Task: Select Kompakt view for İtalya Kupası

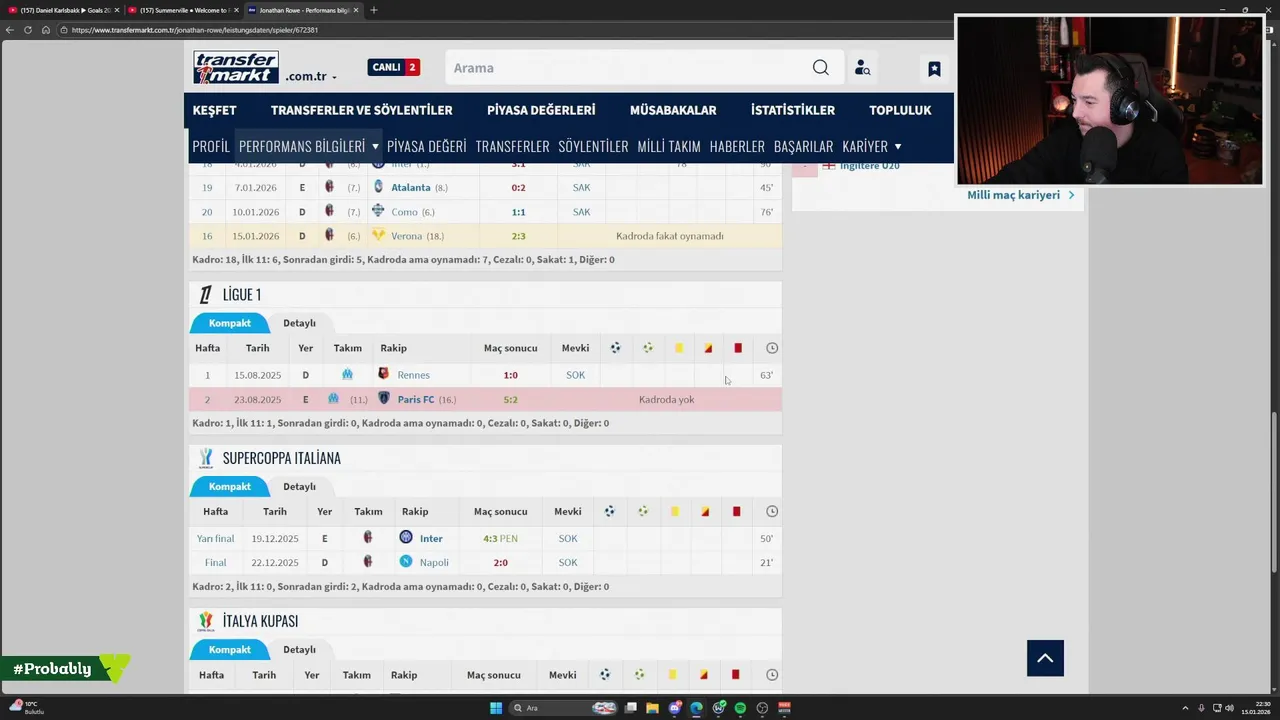Action: click(x=229, y=649)
